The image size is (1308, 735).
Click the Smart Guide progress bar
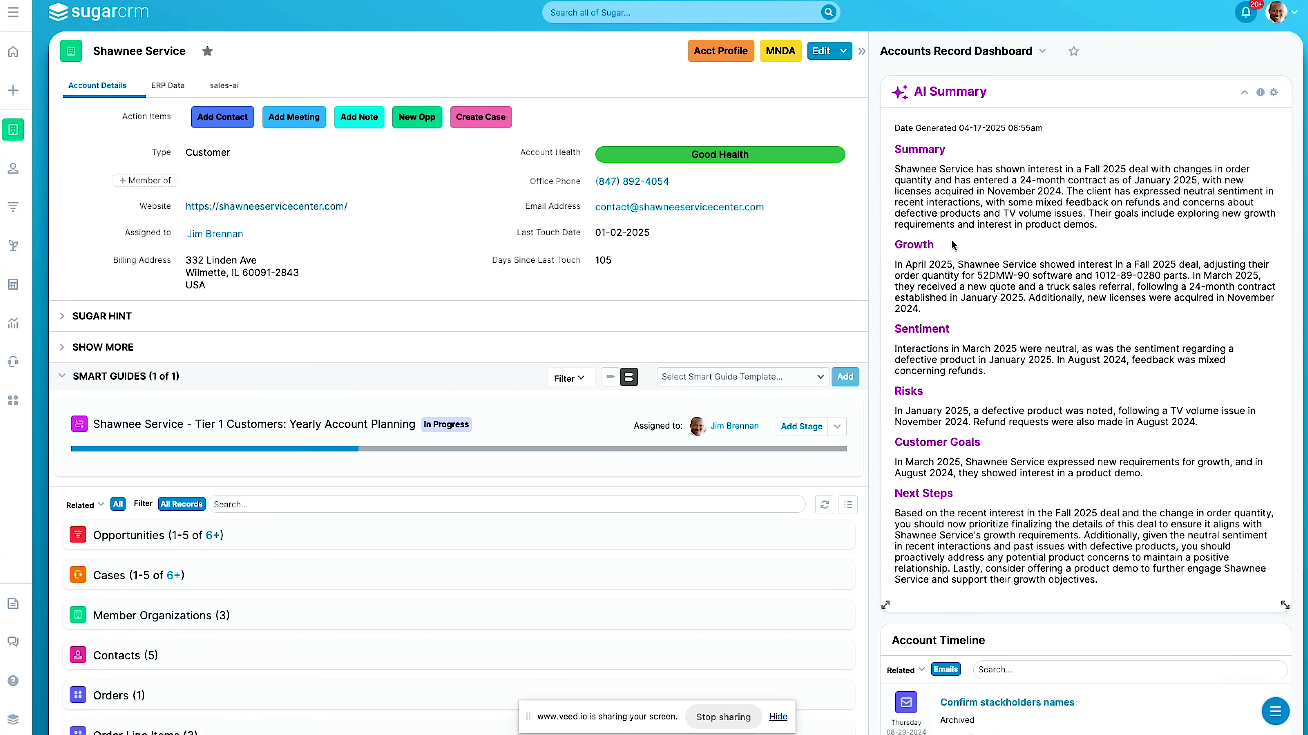click(x=459, y=449)
